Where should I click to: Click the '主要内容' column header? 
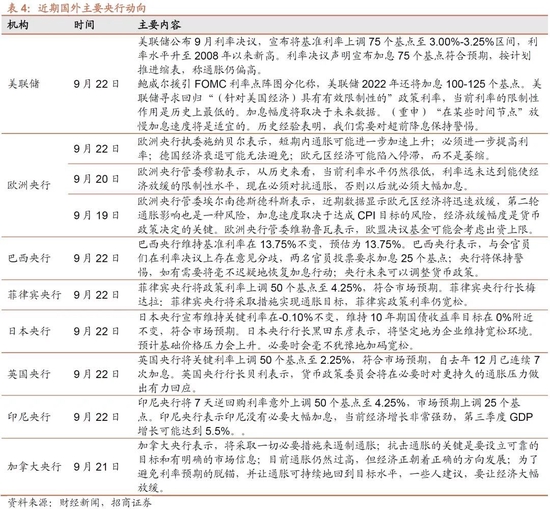tap(160, 25)
